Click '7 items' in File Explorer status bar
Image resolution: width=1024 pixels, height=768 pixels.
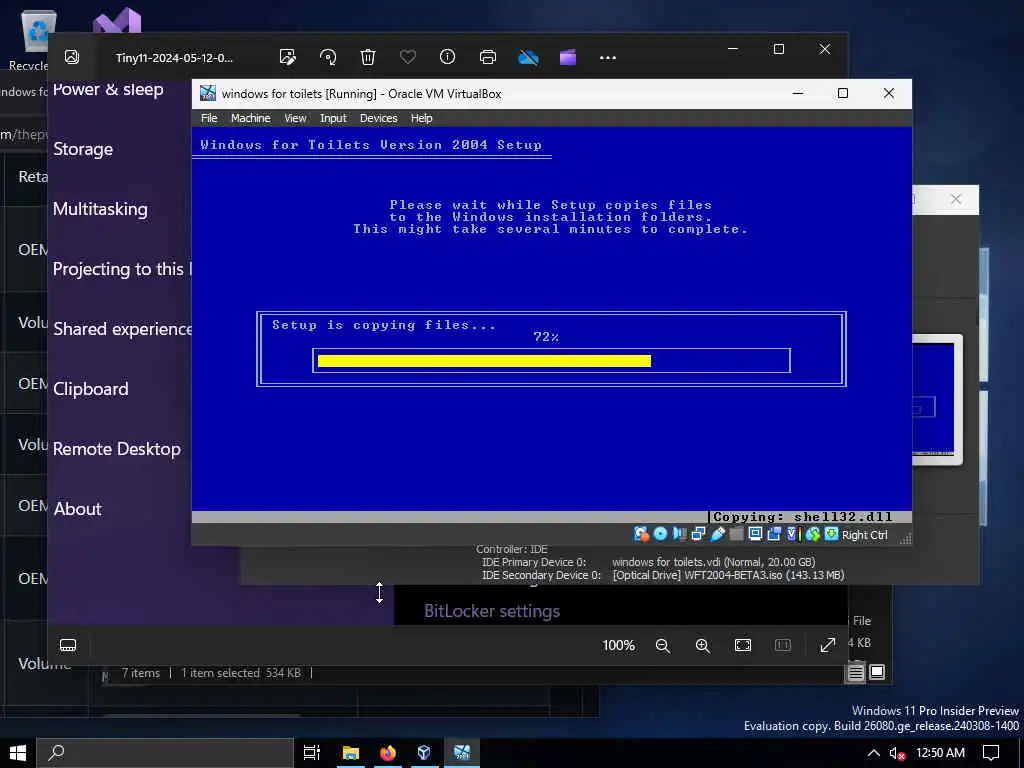click(x=140, y=673)
